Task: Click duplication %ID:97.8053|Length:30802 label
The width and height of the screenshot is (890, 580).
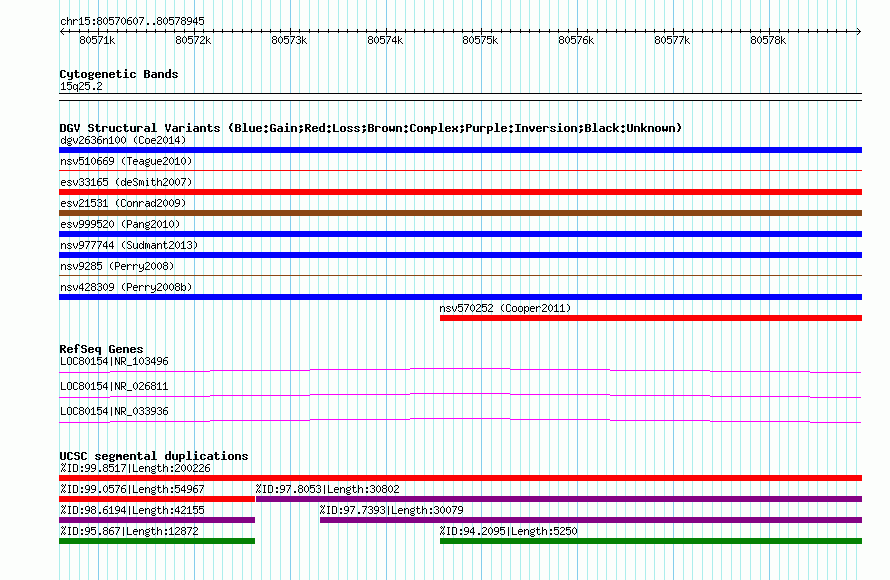Action: tap(328, 489)
